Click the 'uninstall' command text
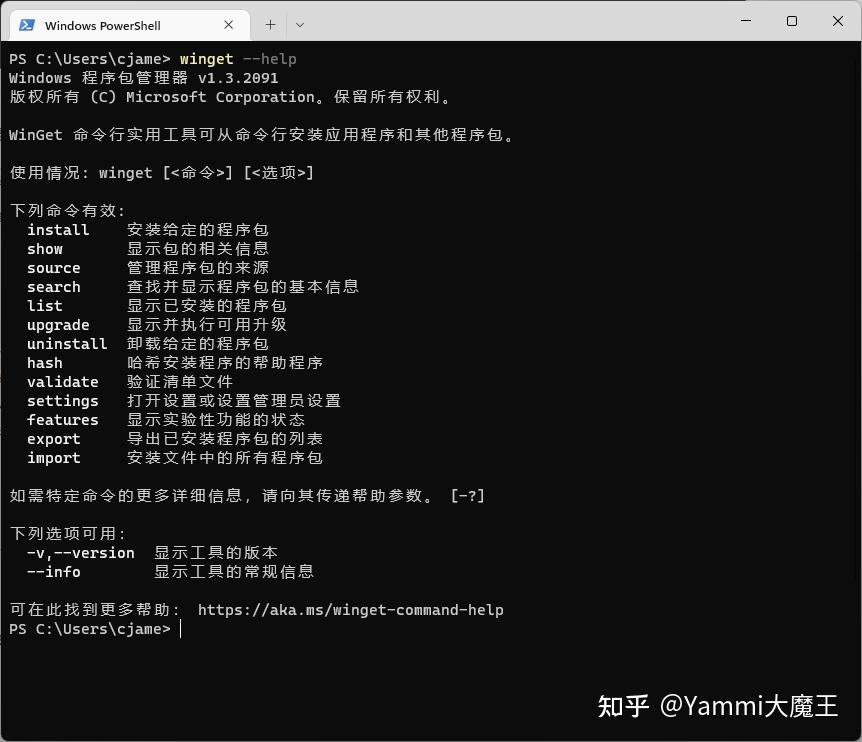 pos(67,344)
